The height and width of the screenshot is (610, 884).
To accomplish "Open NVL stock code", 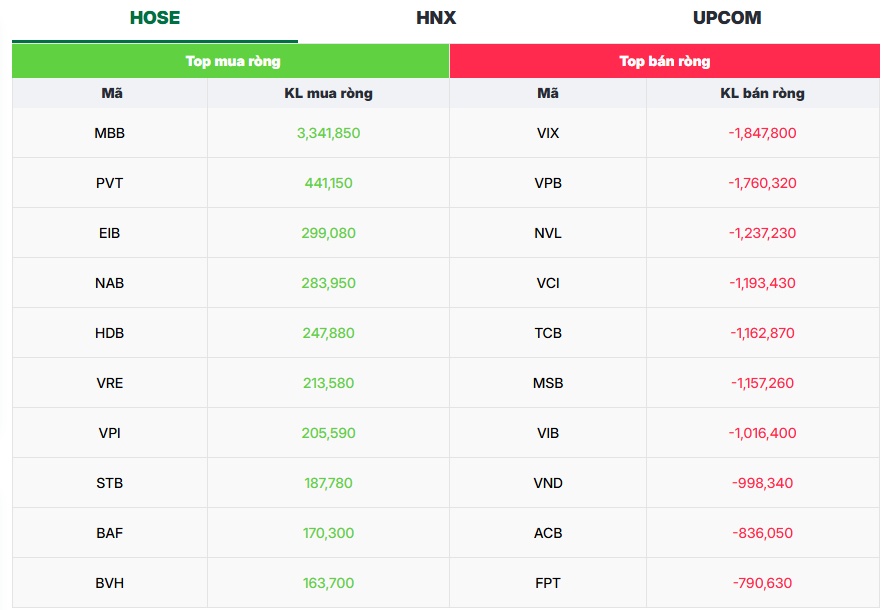I will [x=548, y=233].
